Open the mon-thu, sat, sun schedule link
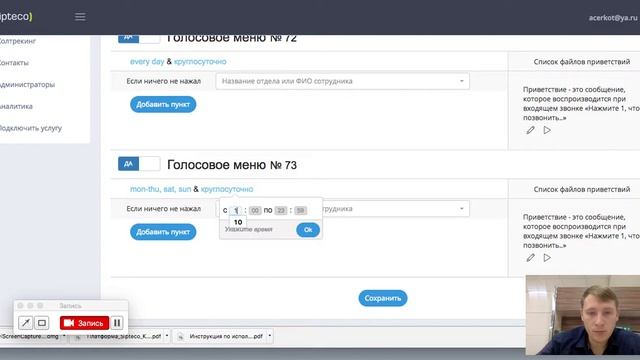The width and height of the screenshot is (640, 360). tap(160, 189)
